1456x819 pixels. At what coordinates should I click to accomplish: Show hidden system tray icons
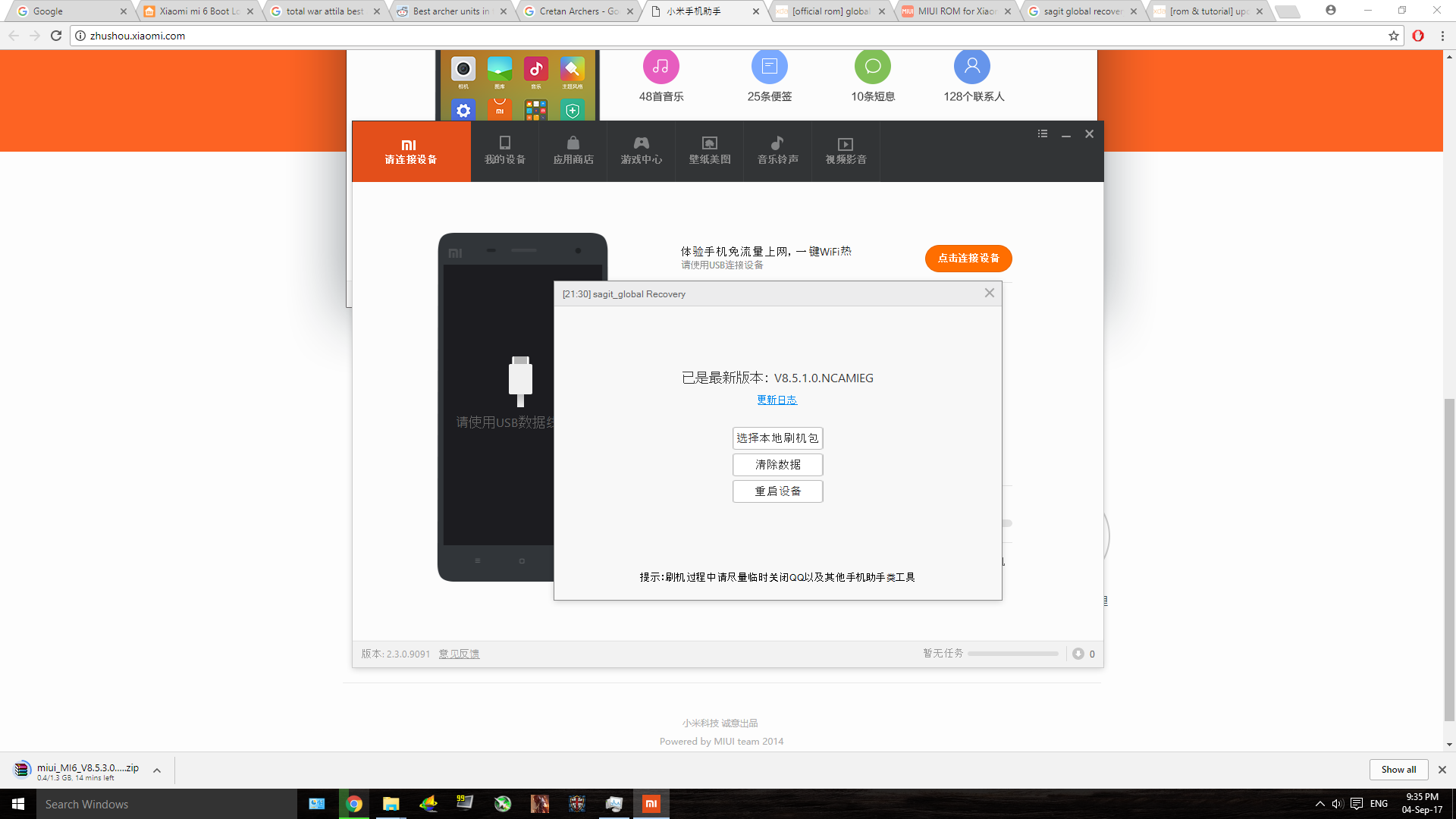click(x=1320, y=804)
